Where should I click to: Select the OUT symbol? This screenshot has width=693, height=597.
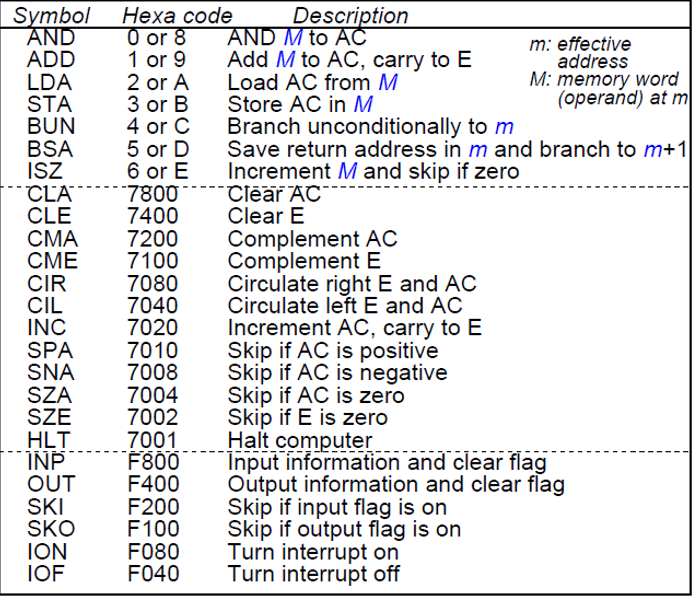pos(51,484)
